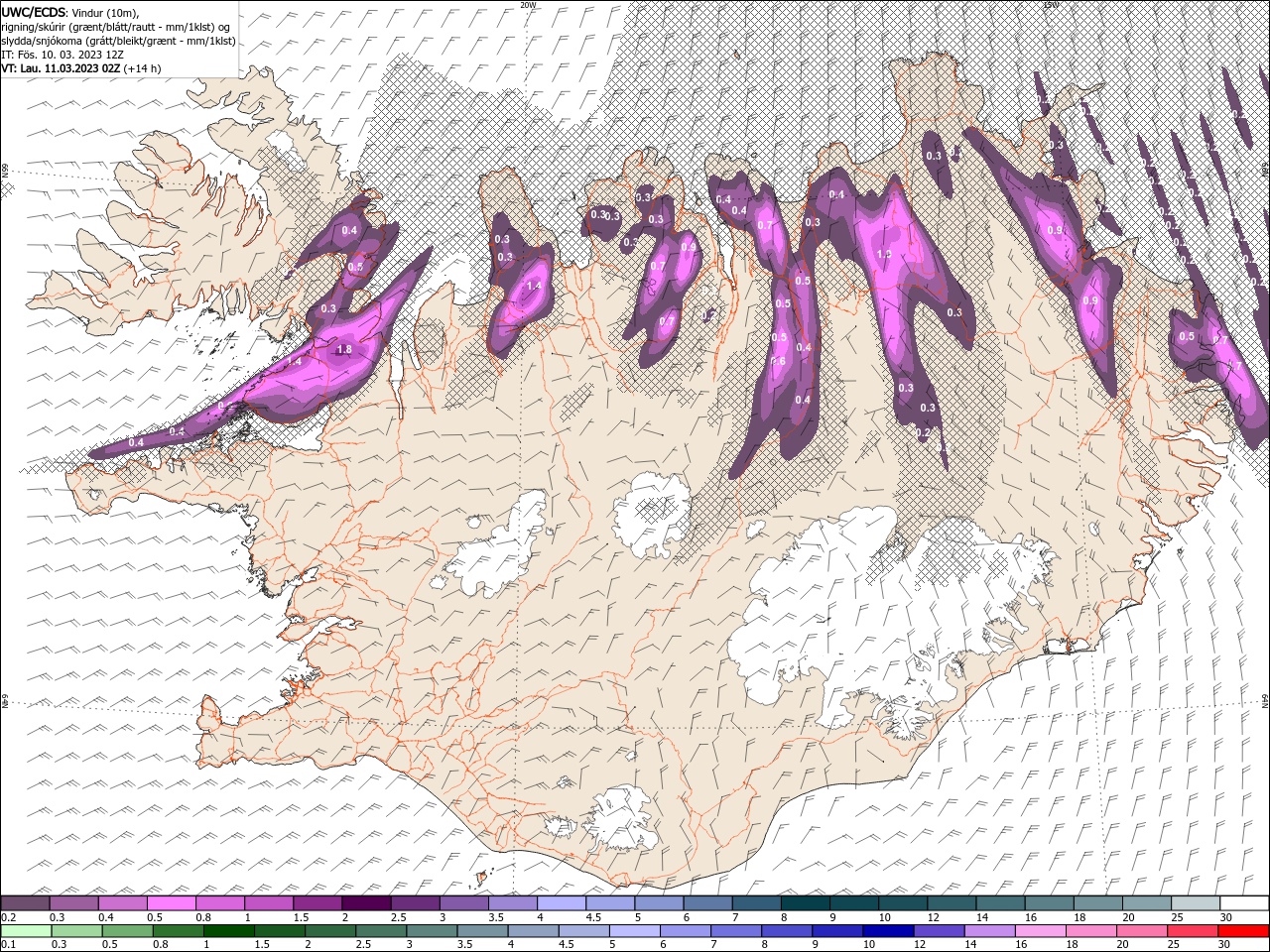Pick the light lavender upper swatch starting at 4
The height and width of the screenshot is (952, 1270).
point(562,903)
